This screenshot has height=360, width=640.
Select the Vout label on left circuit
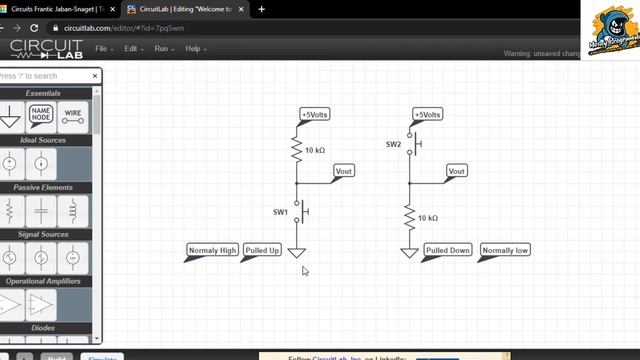(x=344, y=171)
